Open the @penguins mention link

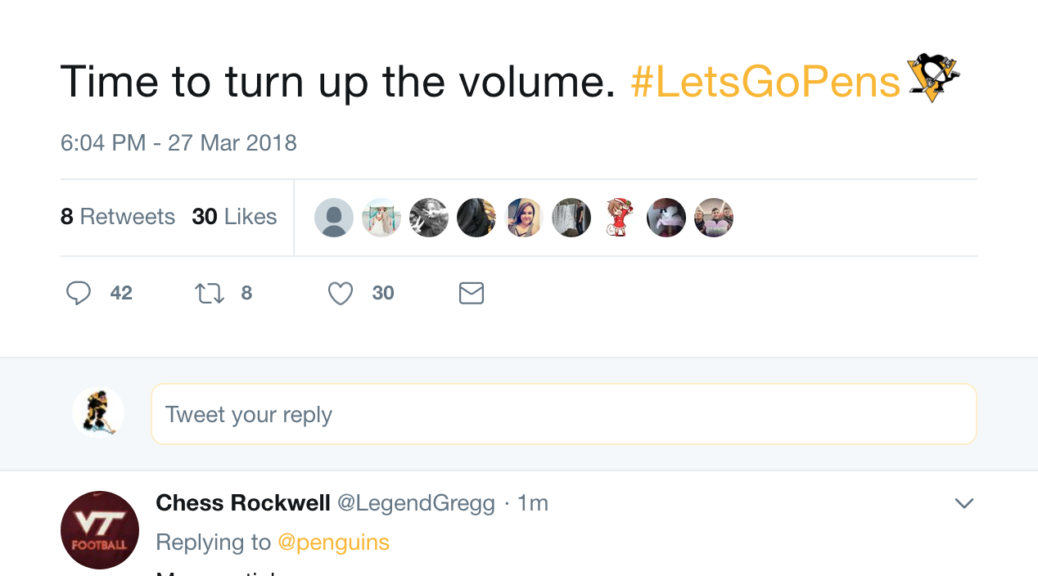pos(333,542)
